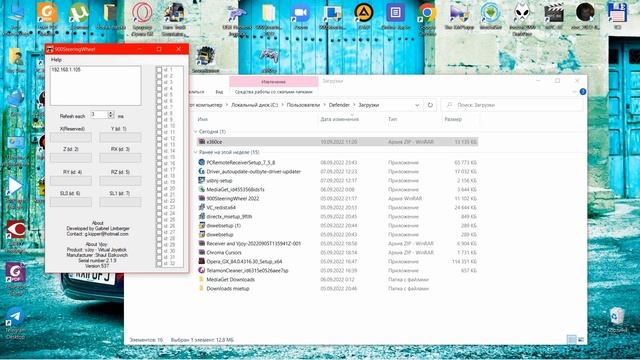The width and height of the screenshot is (640, 360).
Task: Click the x360ce archive icon
Action: click(201, 142)
